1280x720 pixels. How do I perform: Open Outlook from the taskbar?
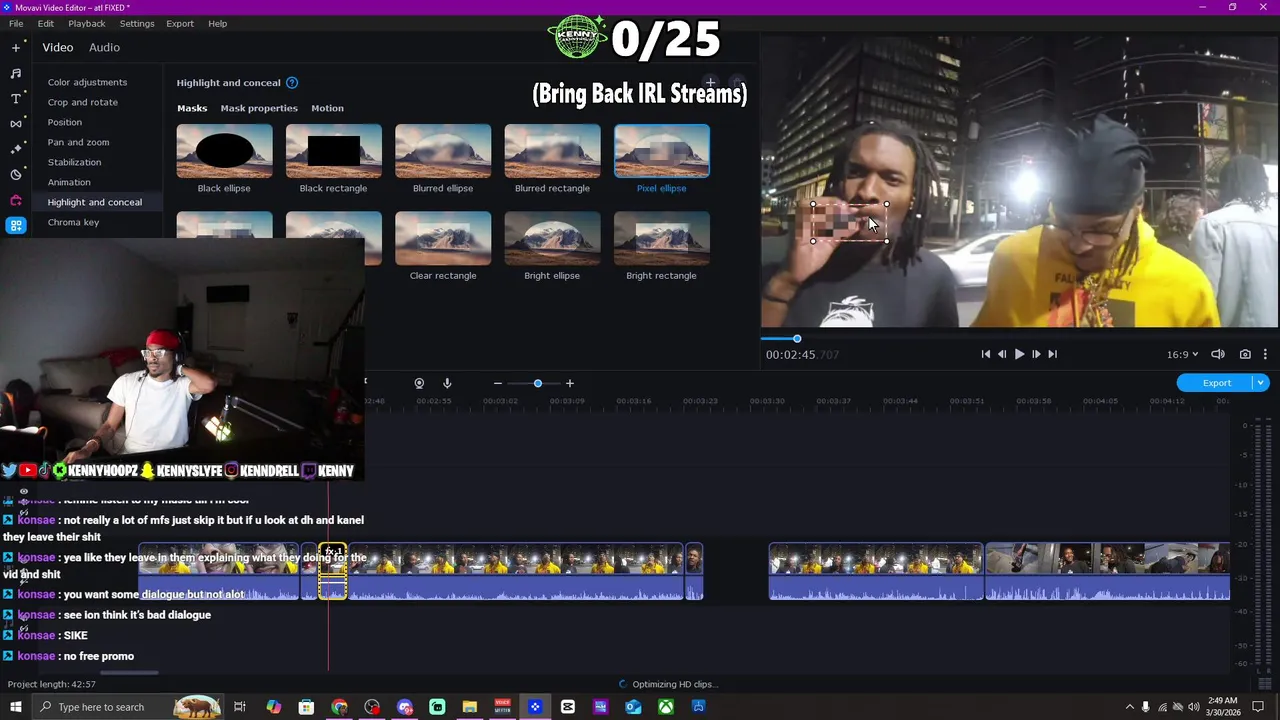(x=633, y=707)
